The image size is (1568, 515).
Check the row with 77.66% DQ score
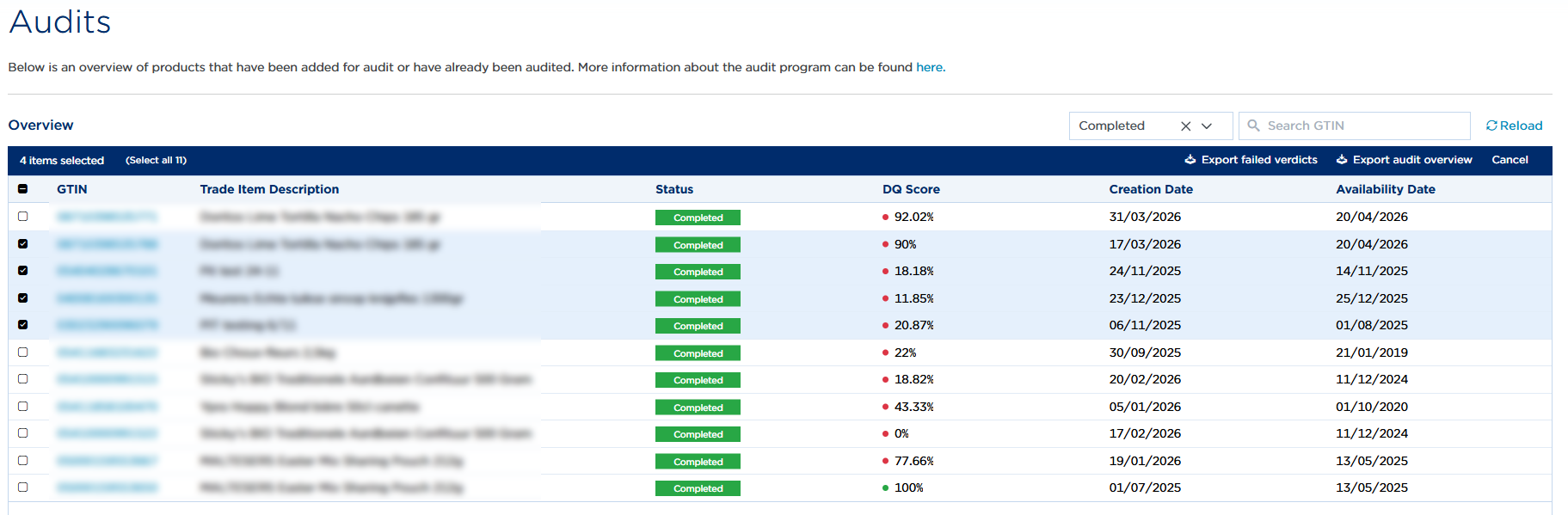click(22, 461)
